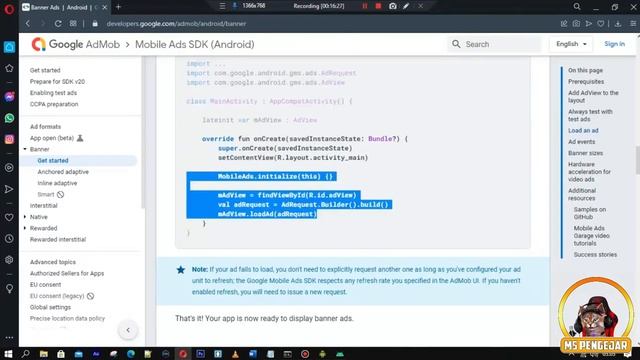Open Prepare for SDK v20 page

click(x=57, y=82)
